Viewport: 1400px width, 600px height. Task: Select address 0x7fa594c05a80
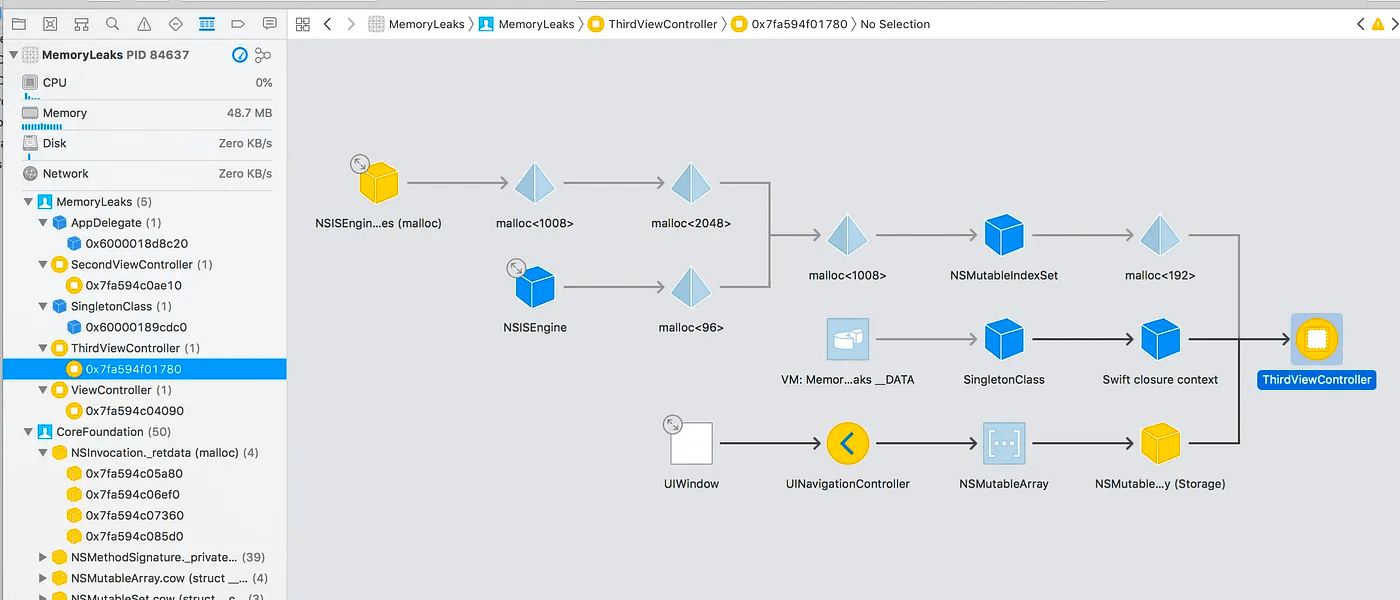[x=134, y=474]
